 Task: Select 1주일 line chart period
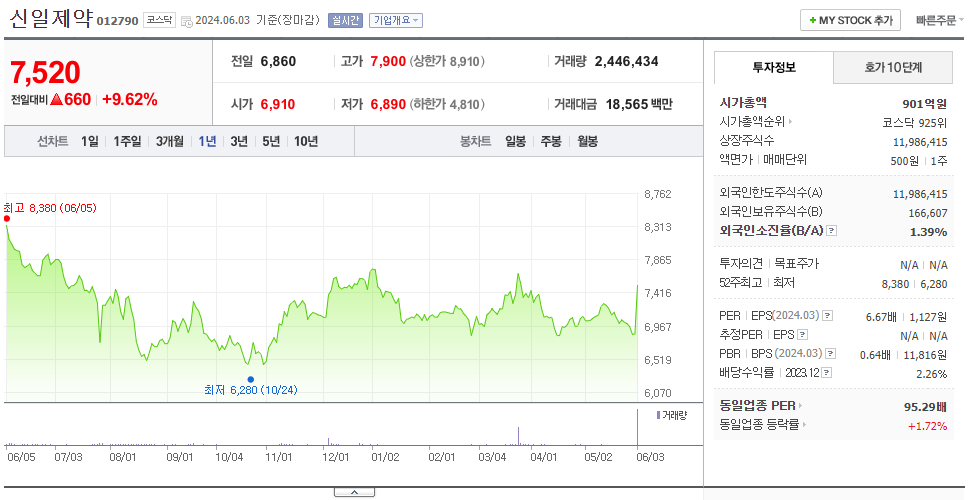(x=127, y=141)
